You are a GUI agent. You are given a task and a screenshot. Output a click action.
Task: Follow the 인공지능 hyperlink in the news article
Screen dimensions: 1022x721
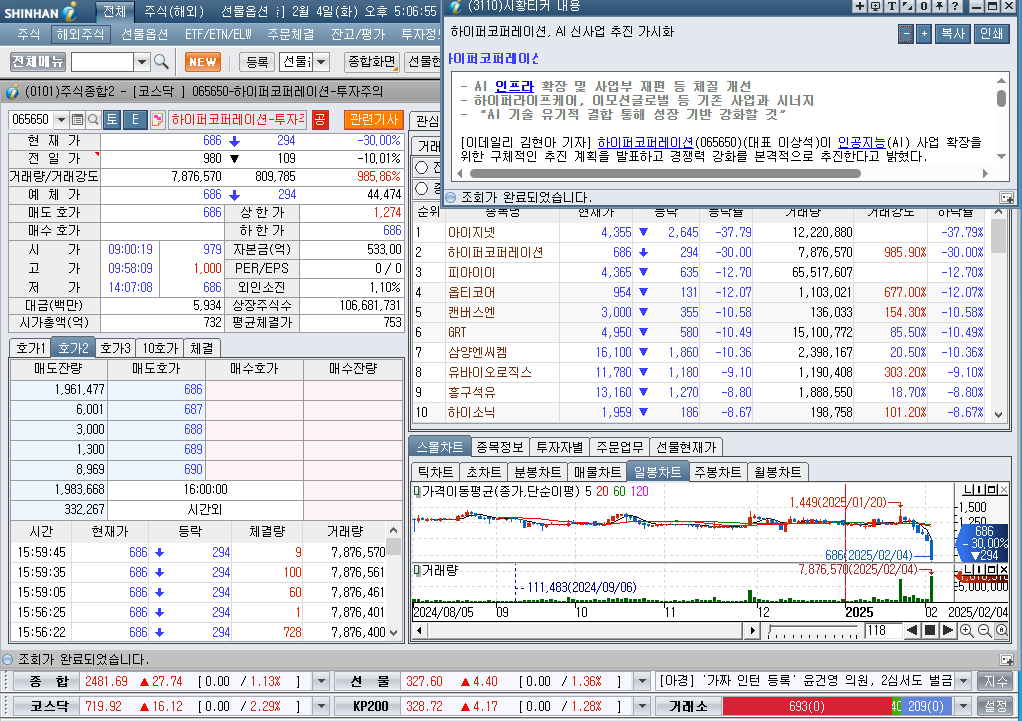861,142
